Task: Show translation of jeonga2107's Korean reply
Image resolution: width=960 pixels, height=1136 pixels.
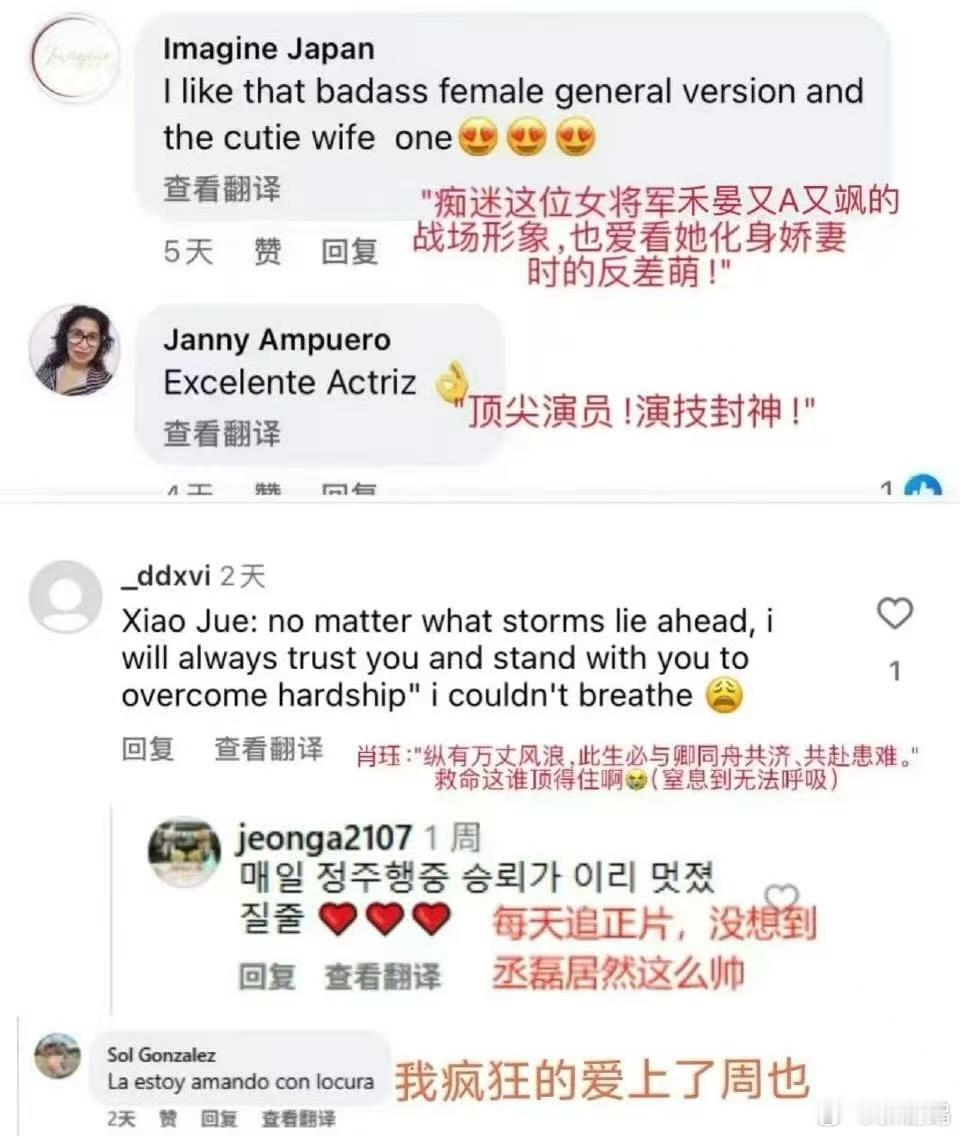Action: 383,977
